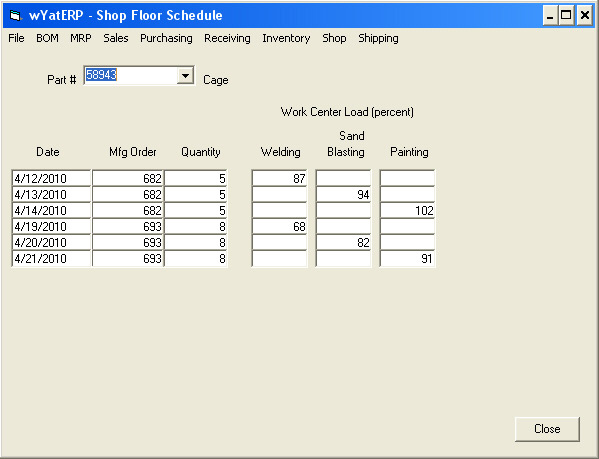
Task: Select the date cell 4/21/2010
Action: point(51,259)
